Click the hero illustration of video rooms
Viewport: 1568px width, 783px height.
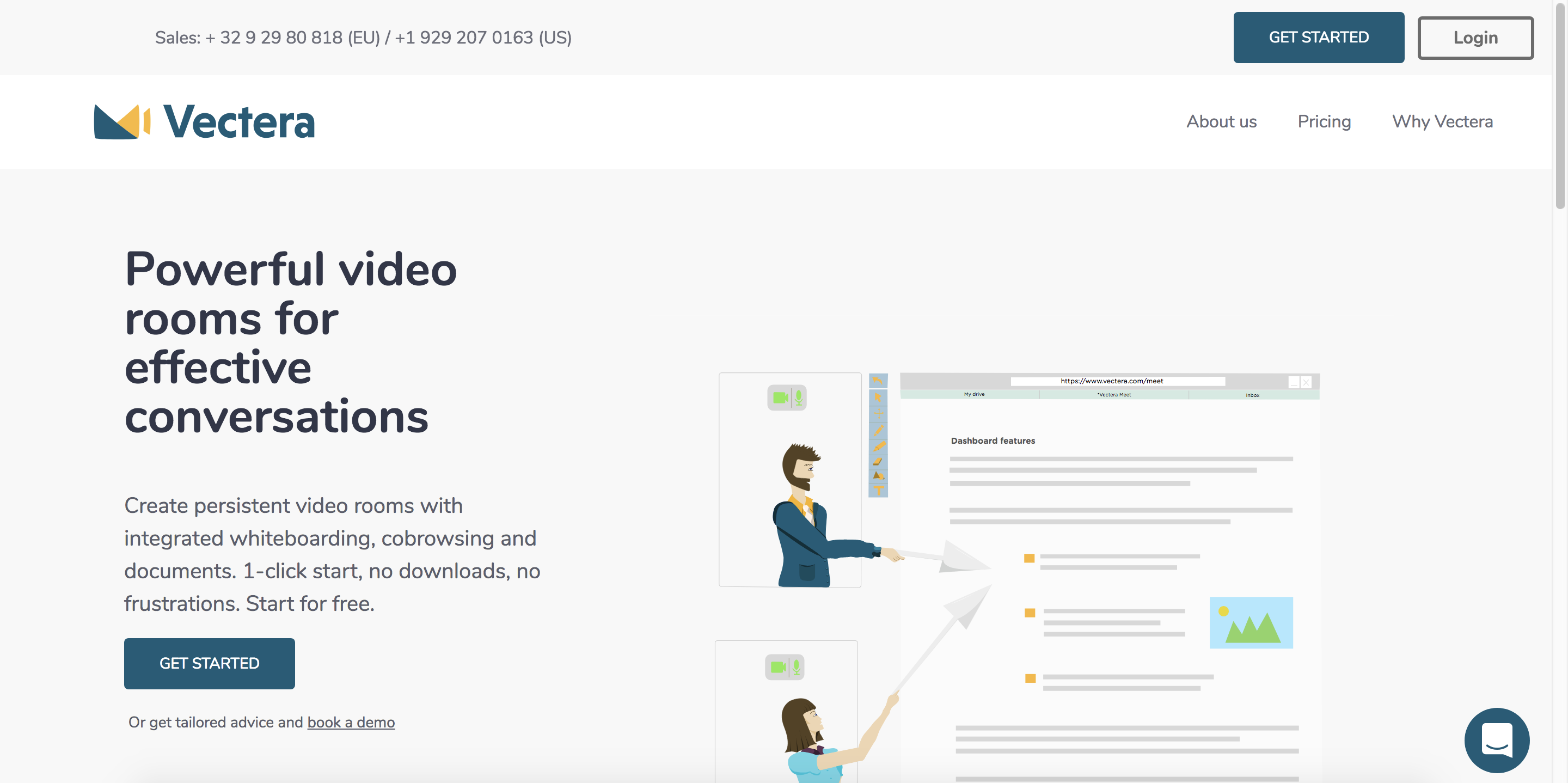[1017, 577]
